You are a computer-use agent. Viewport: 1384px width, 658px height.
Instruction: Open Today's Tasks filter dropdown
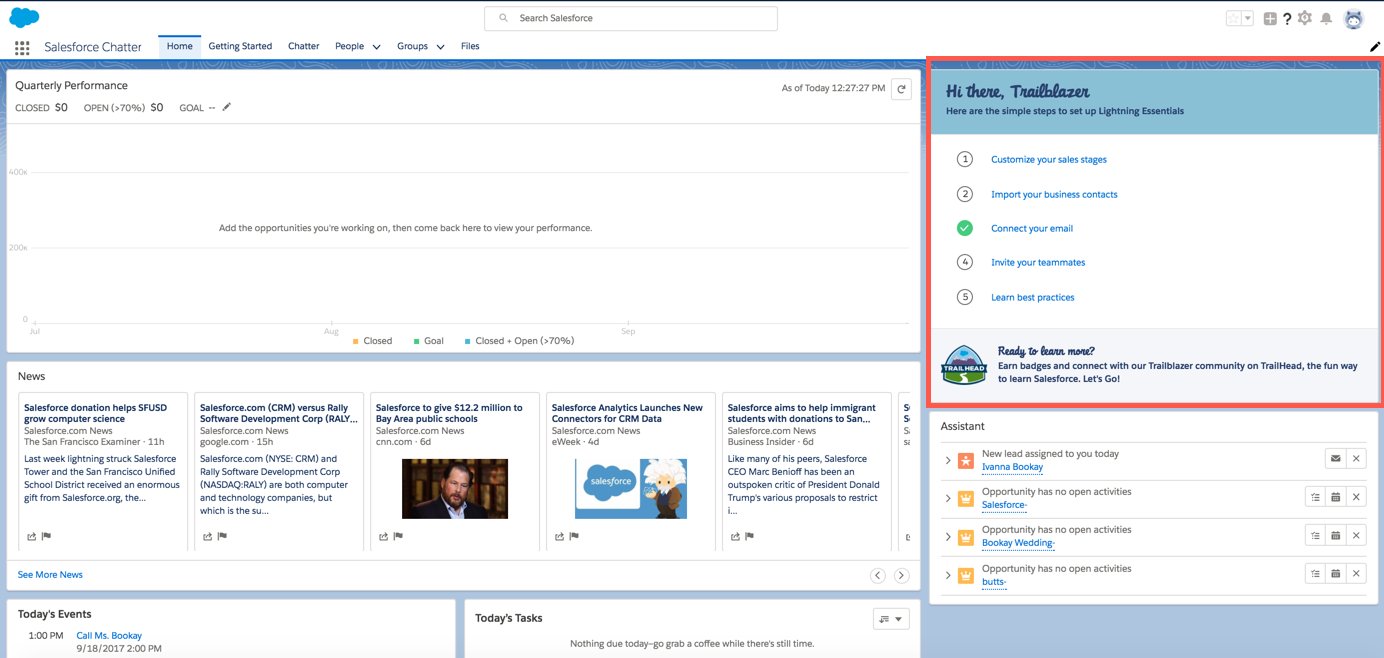pos(891,619)
